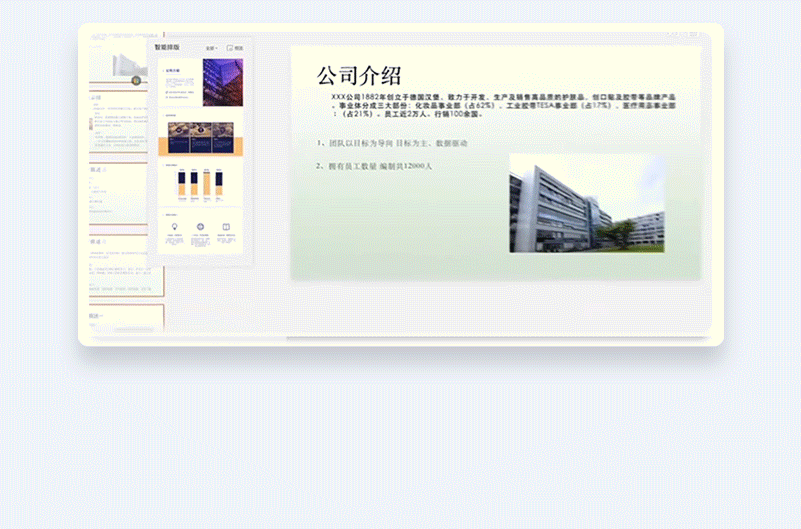Viewport: 801px width, 529px height.
Task: Select the three-icon layout template
Action: (x=201, y=232)
